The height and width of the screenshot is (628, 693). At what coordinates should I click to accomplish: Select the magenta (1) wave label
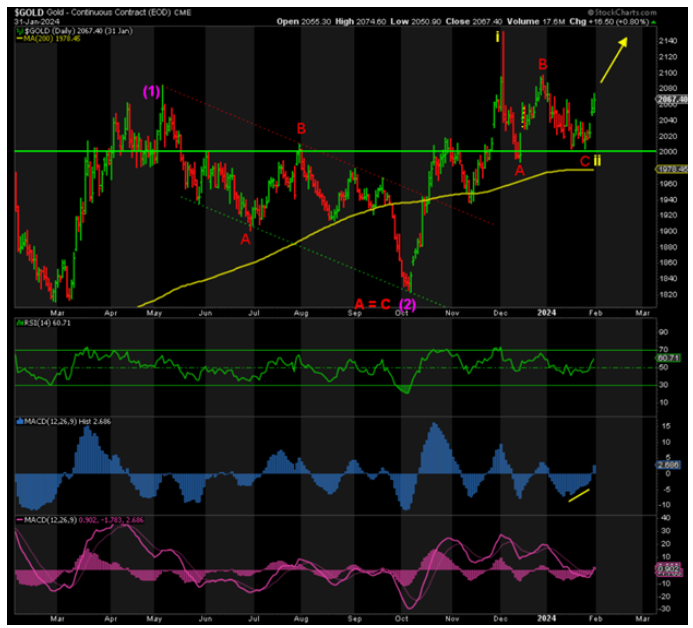pos(151,91)
